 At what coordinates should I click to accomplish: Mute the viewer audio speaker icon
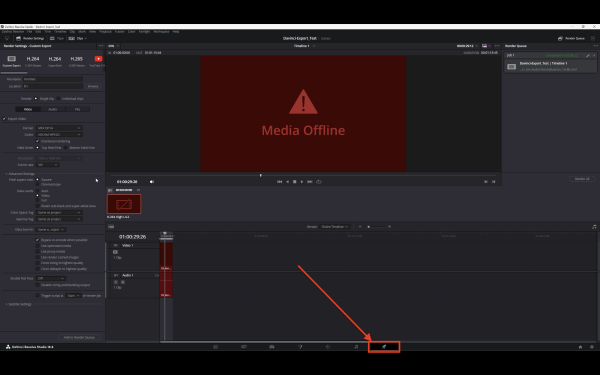pyautogui.click(x=152, y=182)
